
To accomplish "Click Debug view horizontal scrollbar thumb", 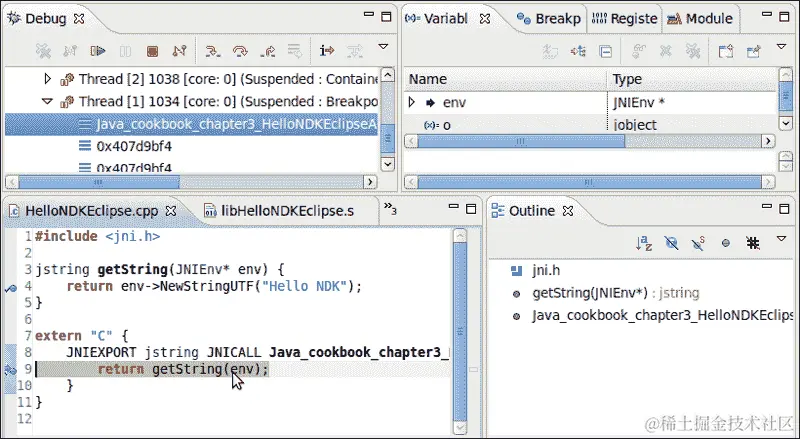I will (99, 182).
